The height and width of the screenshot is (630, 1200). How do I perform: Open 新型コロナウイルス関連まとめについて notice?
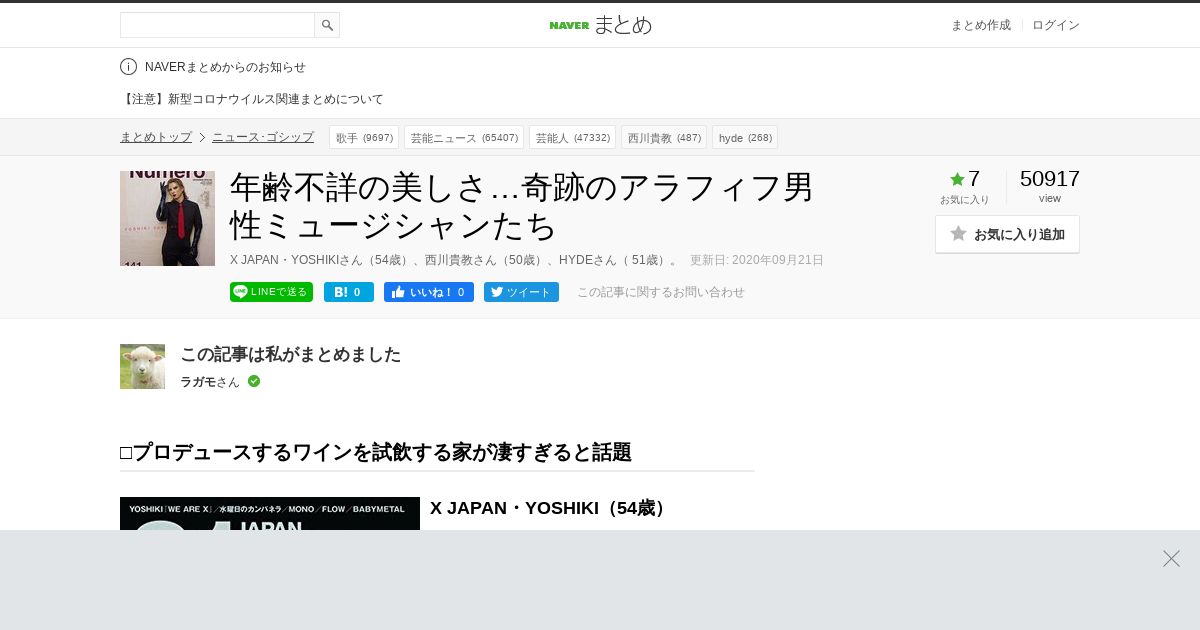252,99
